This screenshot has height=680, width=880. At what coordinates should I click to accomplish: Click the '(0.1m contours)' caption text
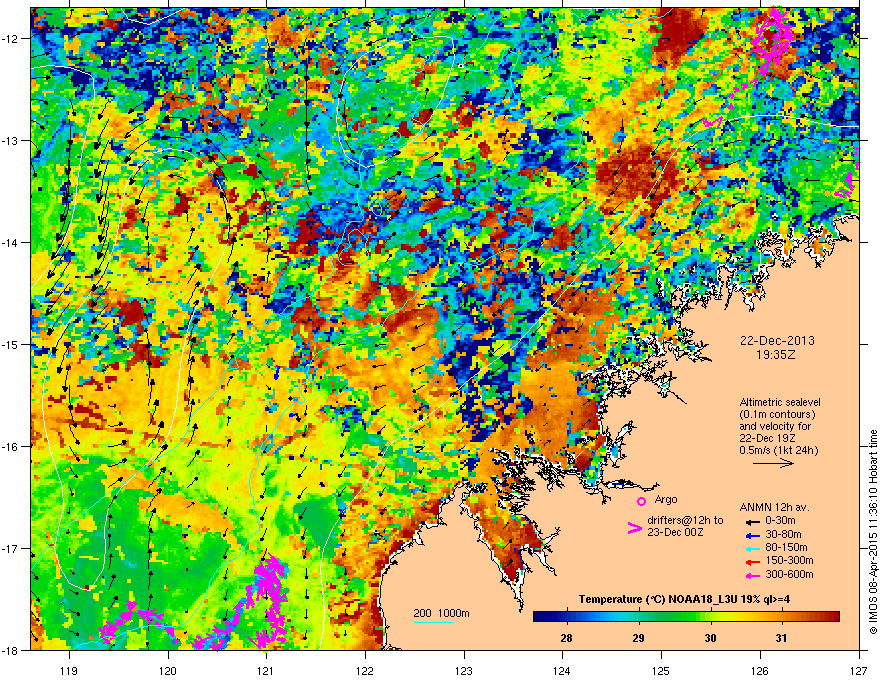[777, 415]
